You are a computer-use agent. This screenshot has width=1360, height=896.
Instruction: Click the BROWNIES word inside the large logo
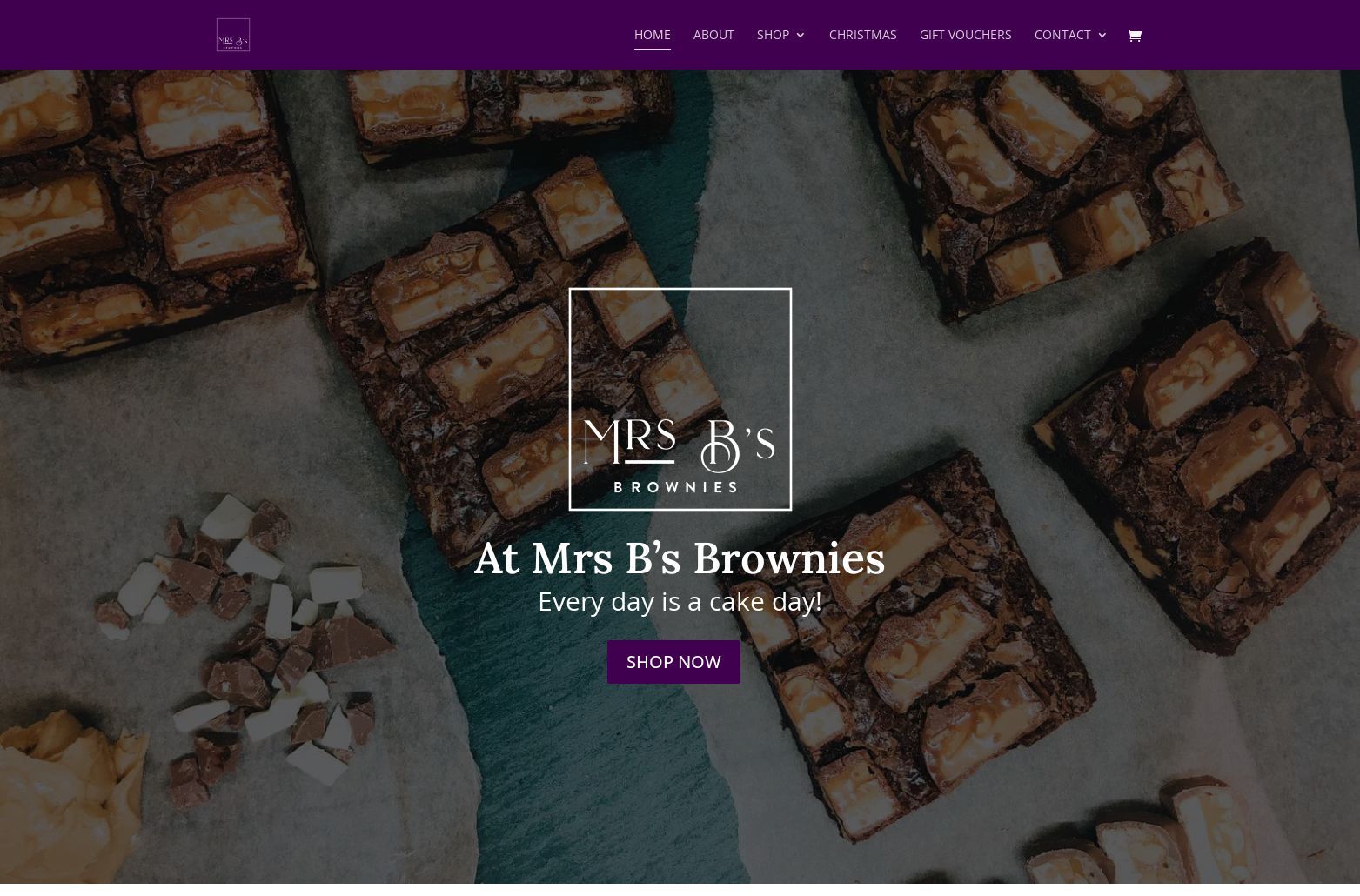(676, 487)
